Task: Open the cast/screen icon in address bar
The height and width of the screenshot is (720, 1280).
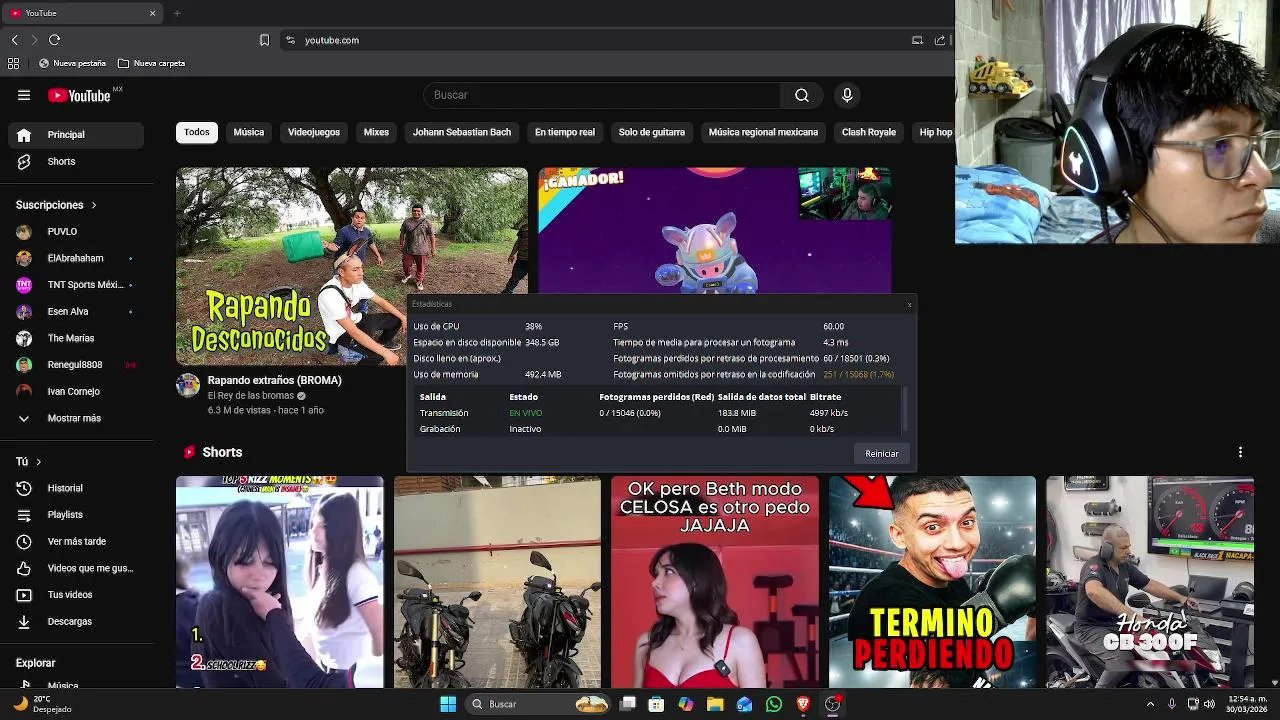Action: [917, 40]
